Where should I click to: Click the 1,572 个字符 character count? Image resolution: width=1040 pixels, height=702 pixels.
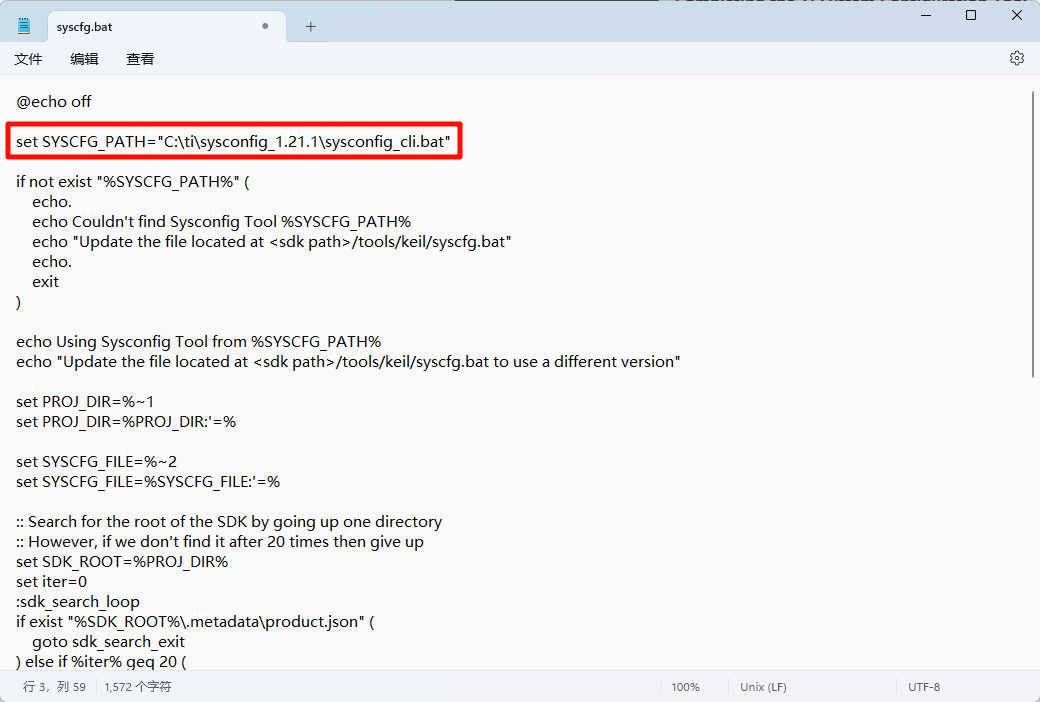pos(137,687)
